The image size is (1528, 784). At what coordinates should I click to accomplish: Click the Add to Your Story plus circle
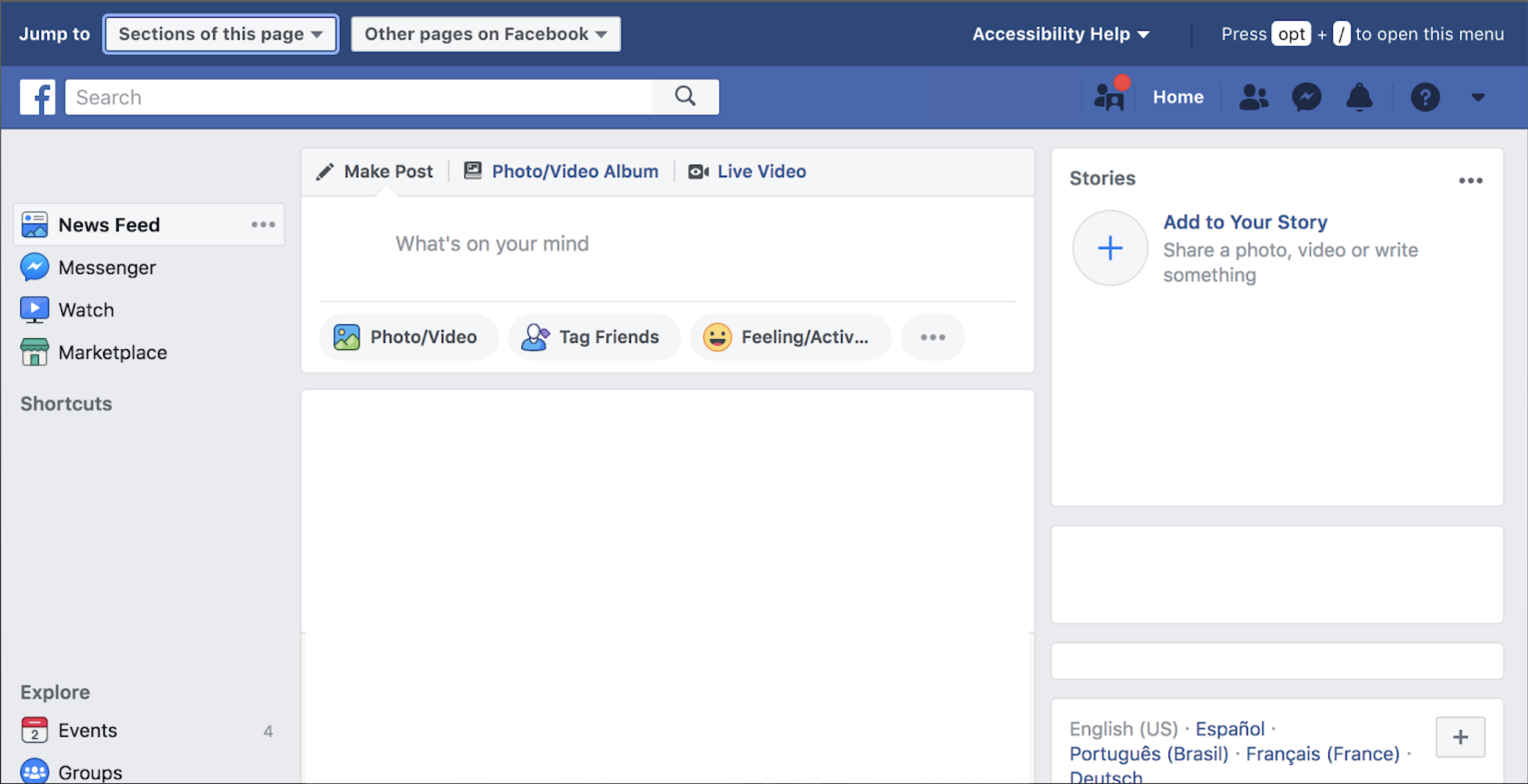coord(1110,248)
